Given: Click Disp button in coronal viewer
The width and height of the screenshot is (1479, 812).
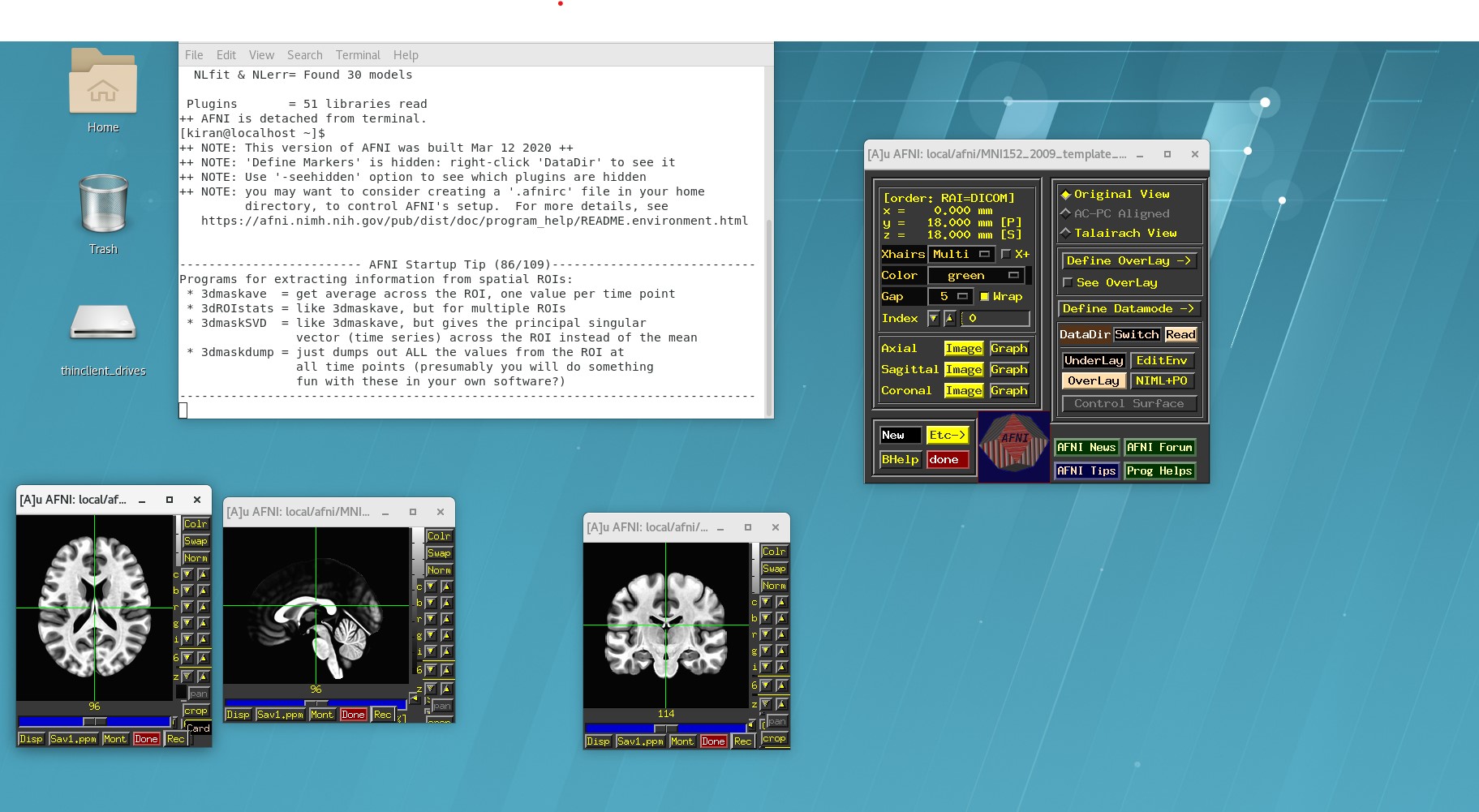Looking at the screenshot, I should [598, 741].
